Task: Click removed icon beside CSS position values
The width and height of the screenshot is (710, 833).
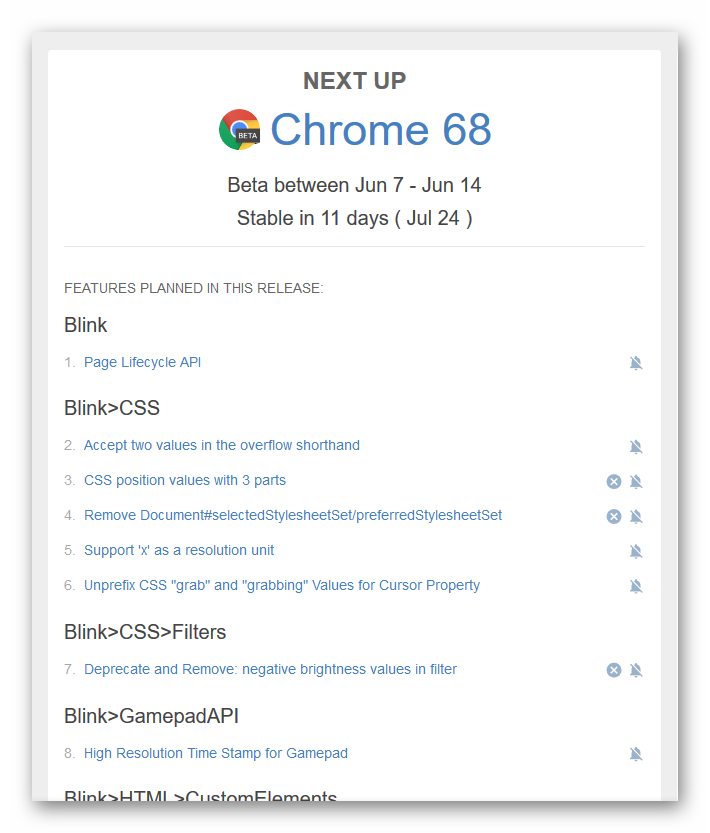Action: coord(614,482)
